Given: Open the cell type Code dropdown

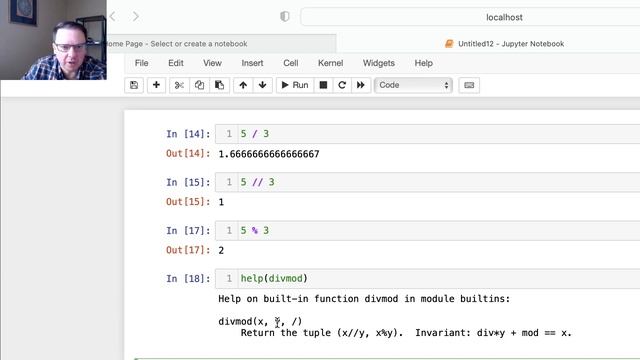Looking at the screenshot, I should point(413,85).
